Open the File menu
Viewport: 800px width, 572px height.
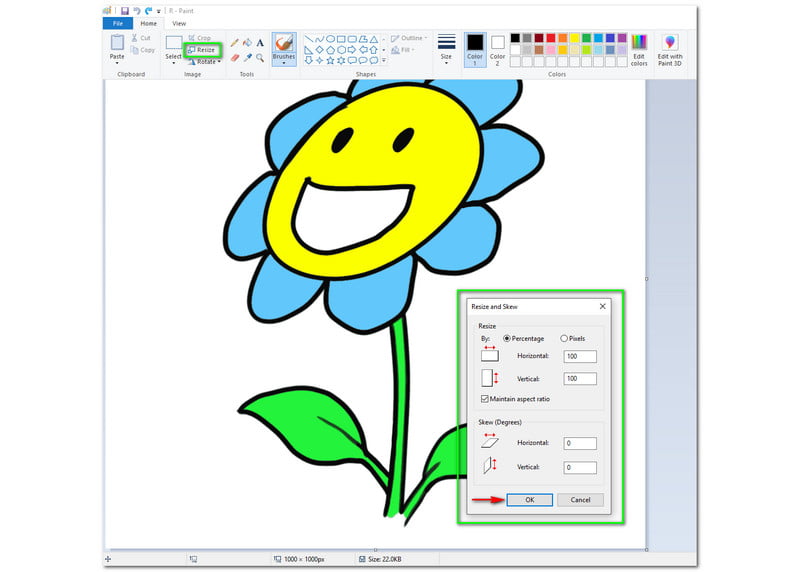(117, 23)
